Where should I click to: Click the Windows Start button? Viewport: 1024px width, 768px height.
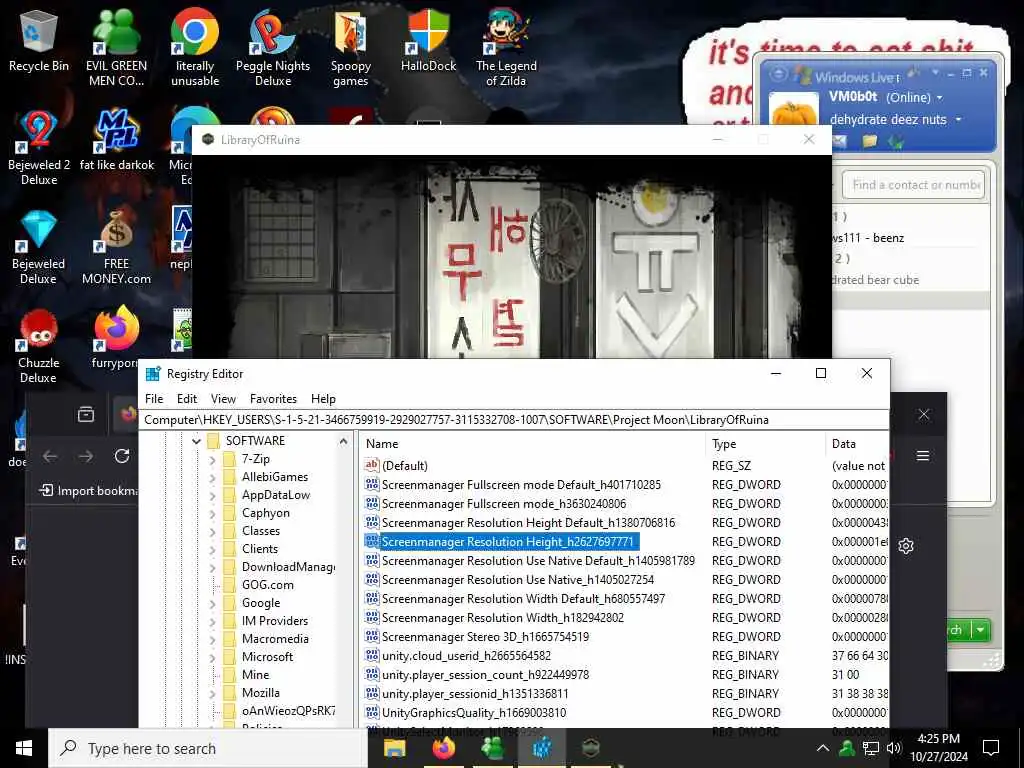[x=24, y=748]
